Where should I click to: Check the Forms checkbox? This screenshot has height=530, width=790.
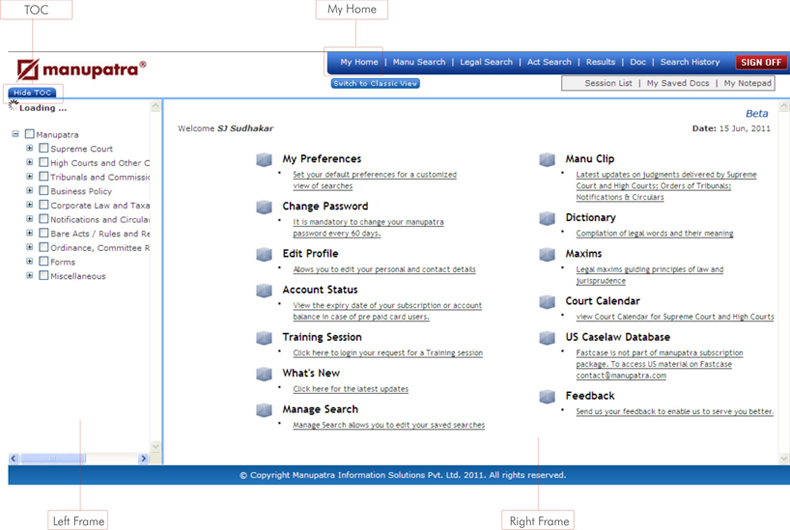point(44,261)
